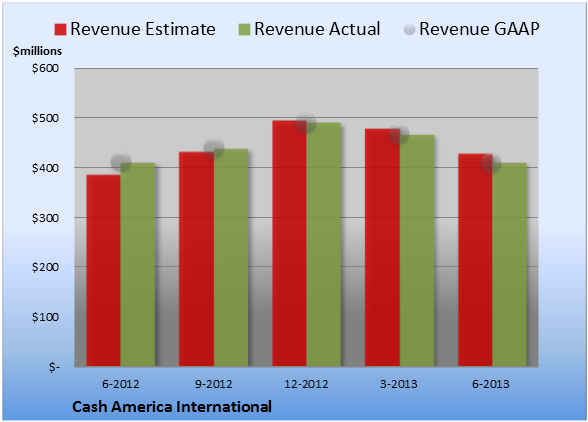Click the '$500' y-axis label
588x422 pixels.
click(x=45, y=118)
